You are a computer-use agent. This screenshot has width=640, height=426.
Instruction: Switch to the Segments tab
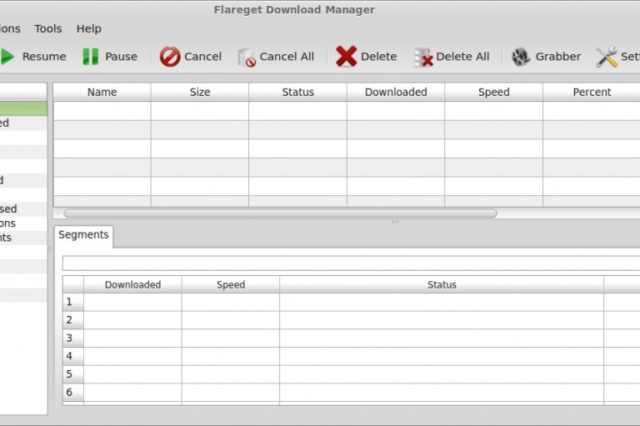83,235
